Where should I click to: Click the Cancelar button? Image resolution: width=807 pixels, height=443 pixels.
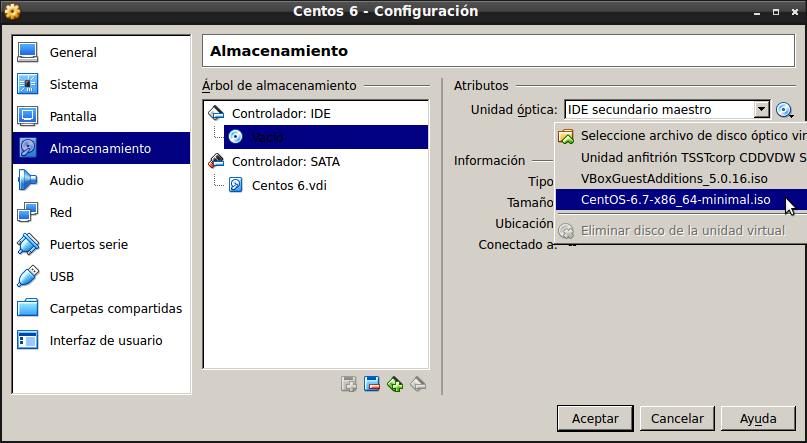[677, 418]
